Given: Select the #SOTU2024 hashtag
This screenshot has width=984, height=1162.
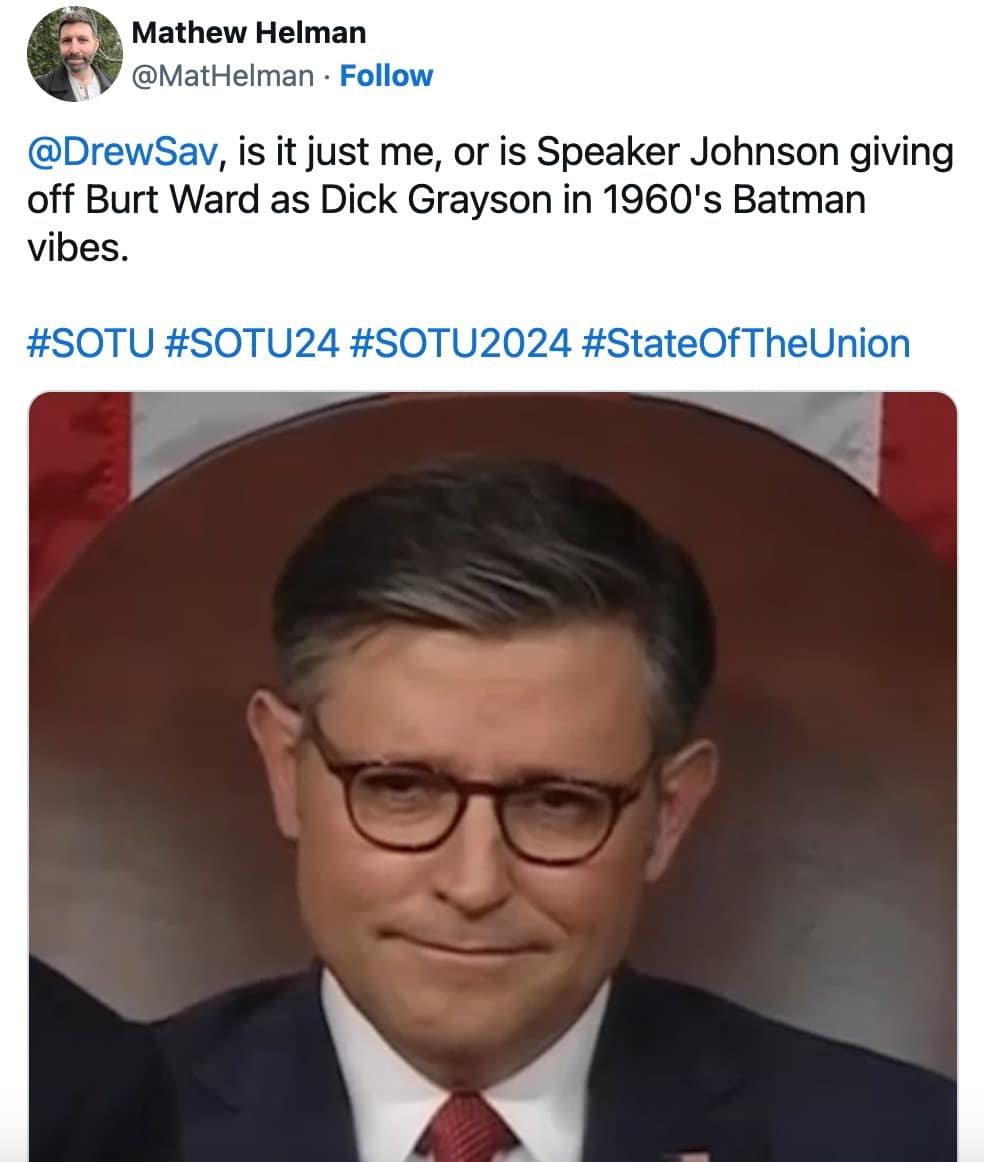Looking at the screenshot, I should pyautogui.click(x=459, y=343).
